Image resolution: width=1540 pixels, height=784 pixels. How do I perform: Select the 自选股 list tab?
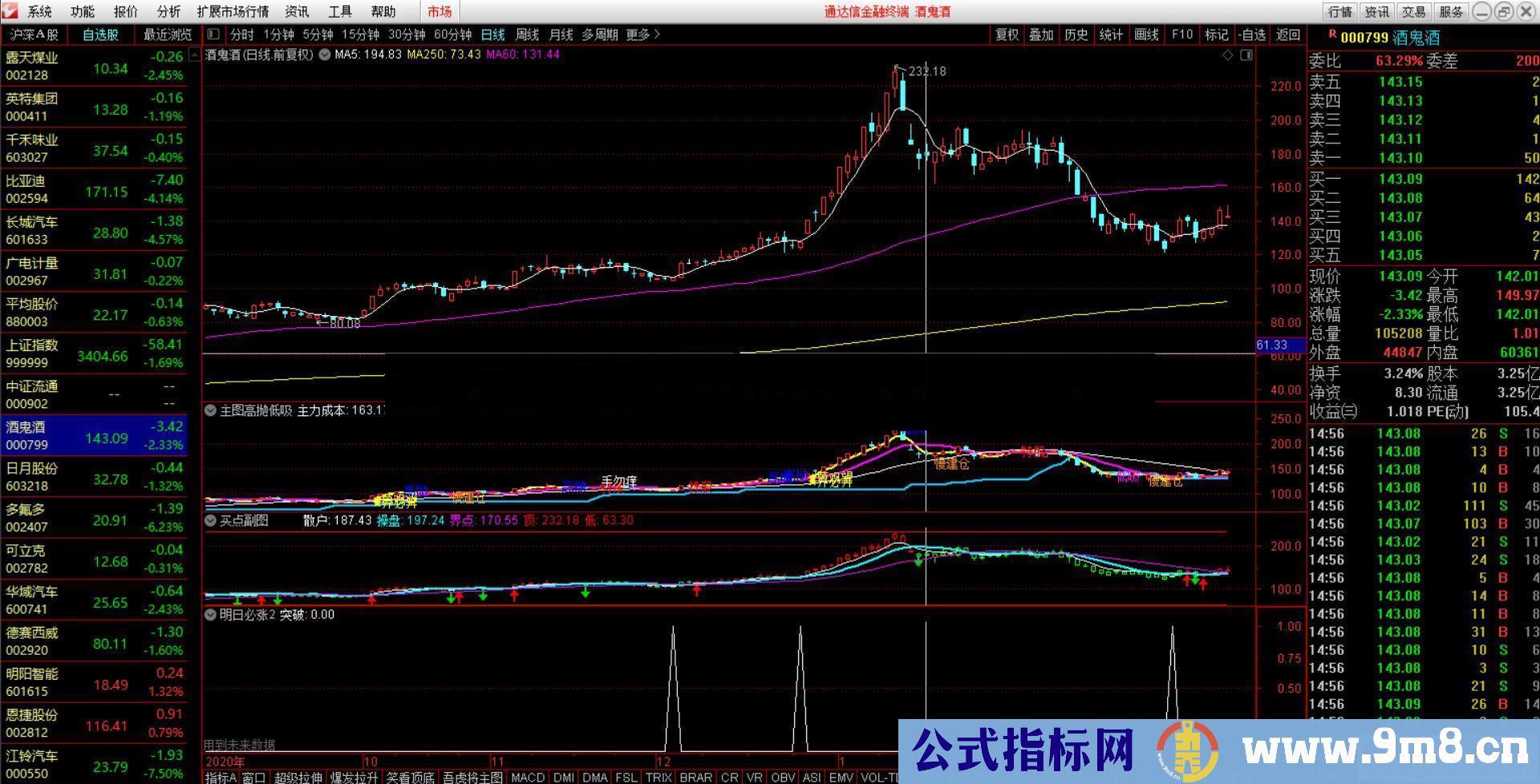pos(100,34)
